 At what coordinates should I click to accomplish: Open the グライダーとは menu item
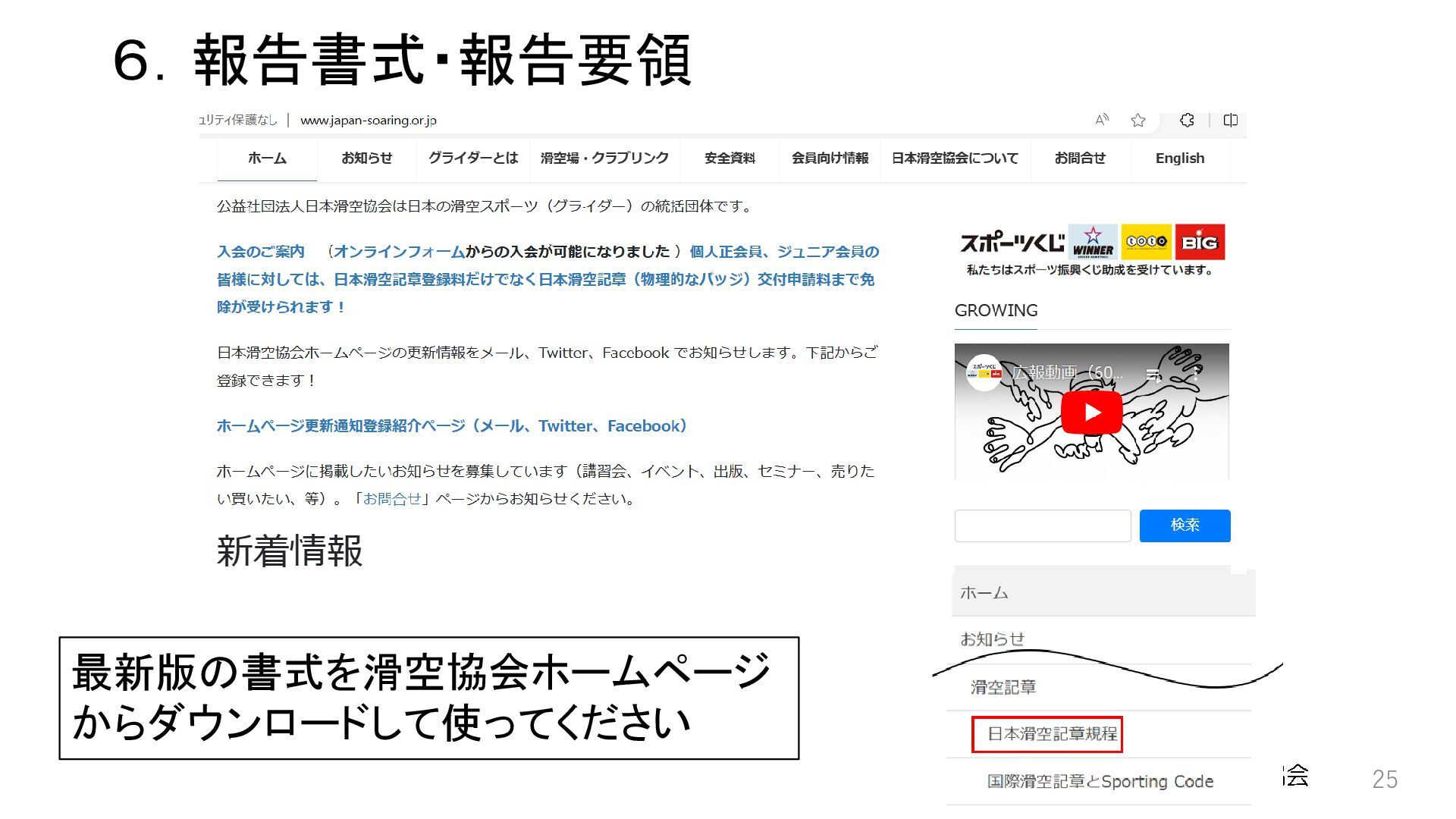[472, 158]
